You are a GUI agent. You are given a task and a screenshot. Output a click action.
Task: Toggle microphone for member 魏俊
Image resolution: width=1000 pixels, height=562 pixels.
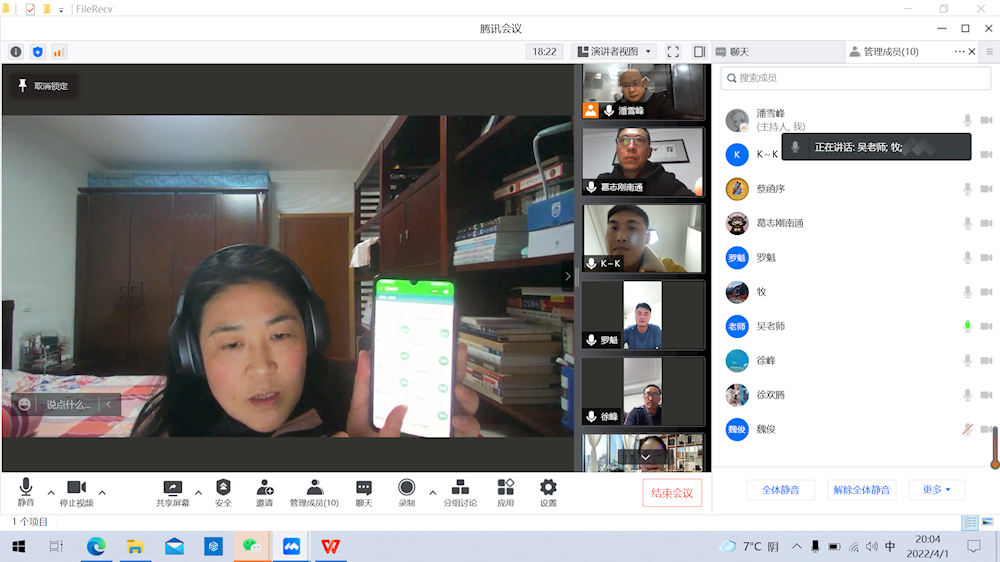click(967, 429)
